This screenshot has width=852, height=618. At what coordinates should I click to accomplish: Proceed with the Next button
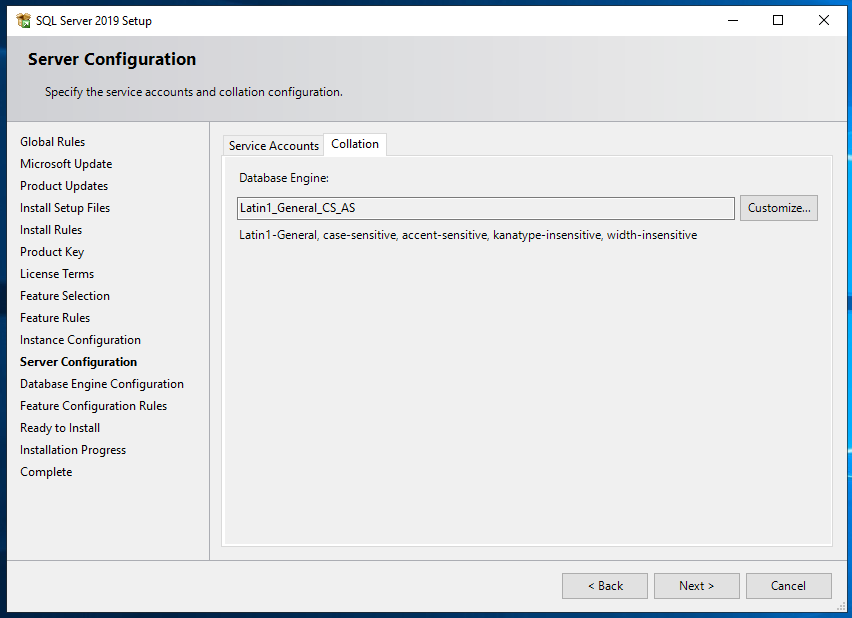click(697, 586)
